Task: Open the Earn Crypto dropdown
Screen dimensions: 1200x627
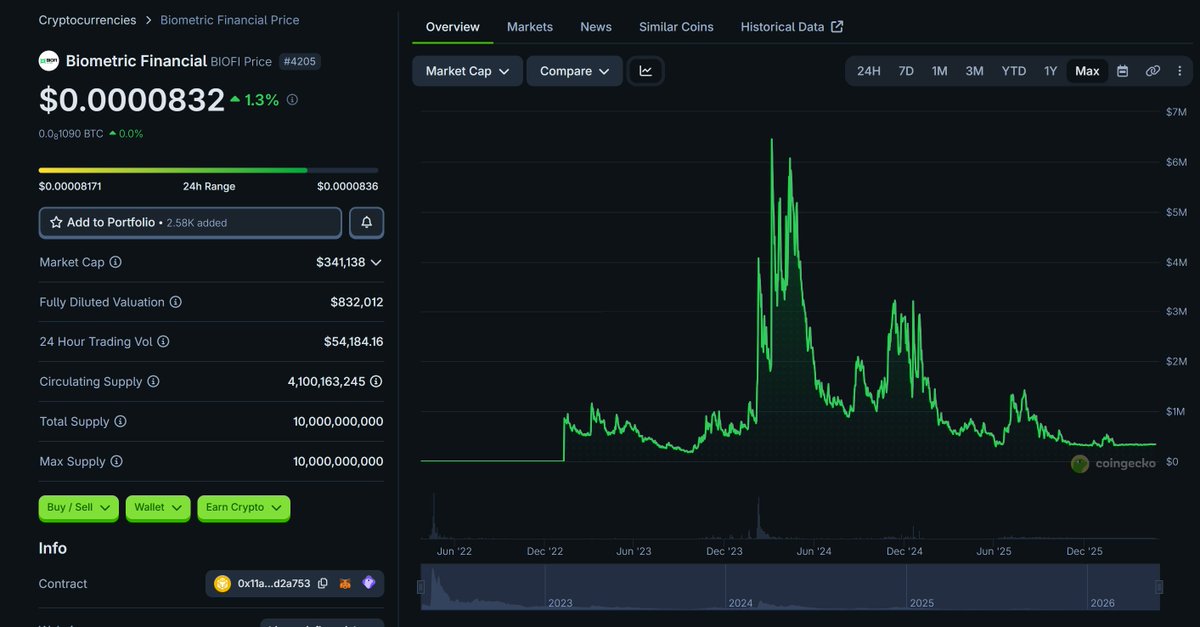Action: (x=244, y=508)
